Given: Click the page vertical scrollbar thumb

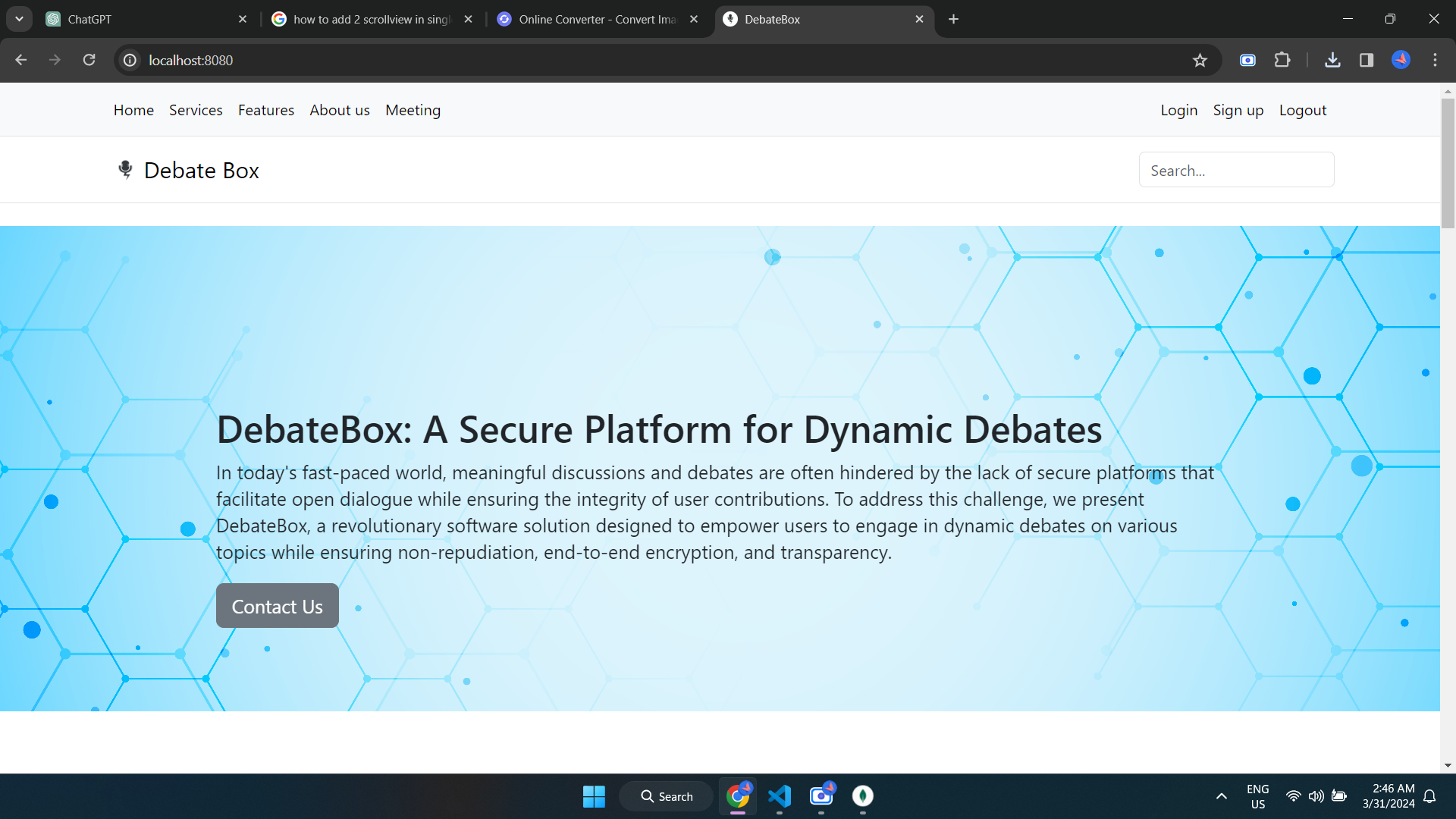Looking at the screenshot, I should (x=1448, y=163).
